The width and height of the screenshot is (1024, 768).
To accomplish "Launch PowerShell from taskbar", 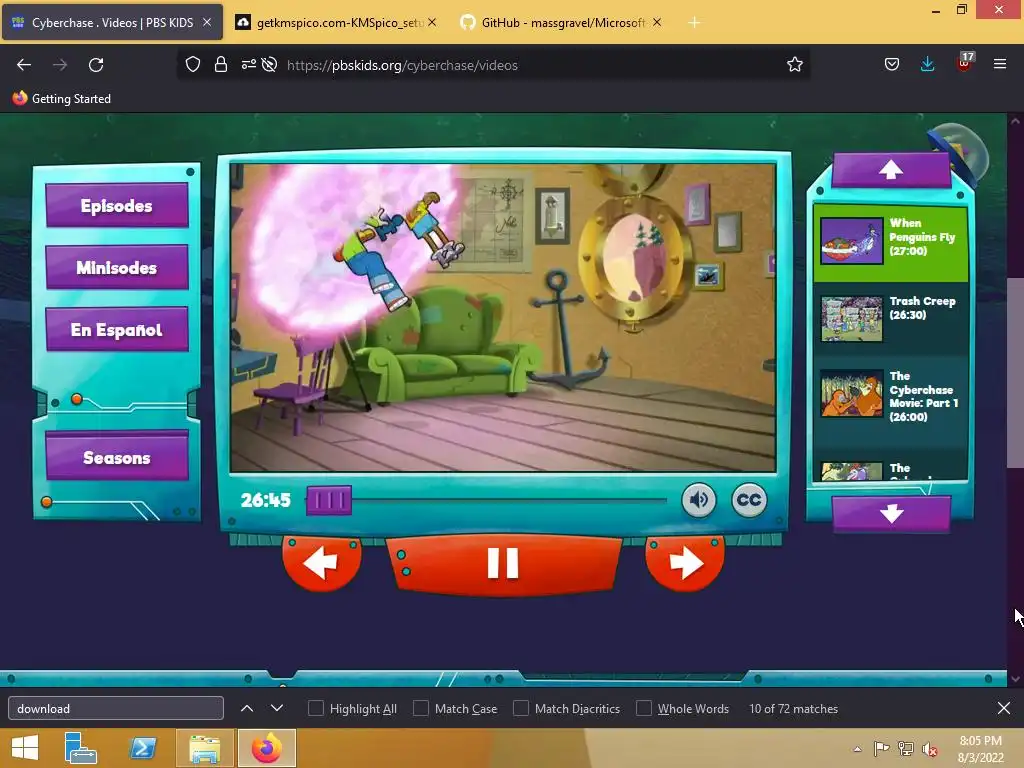I will (142, 748).
